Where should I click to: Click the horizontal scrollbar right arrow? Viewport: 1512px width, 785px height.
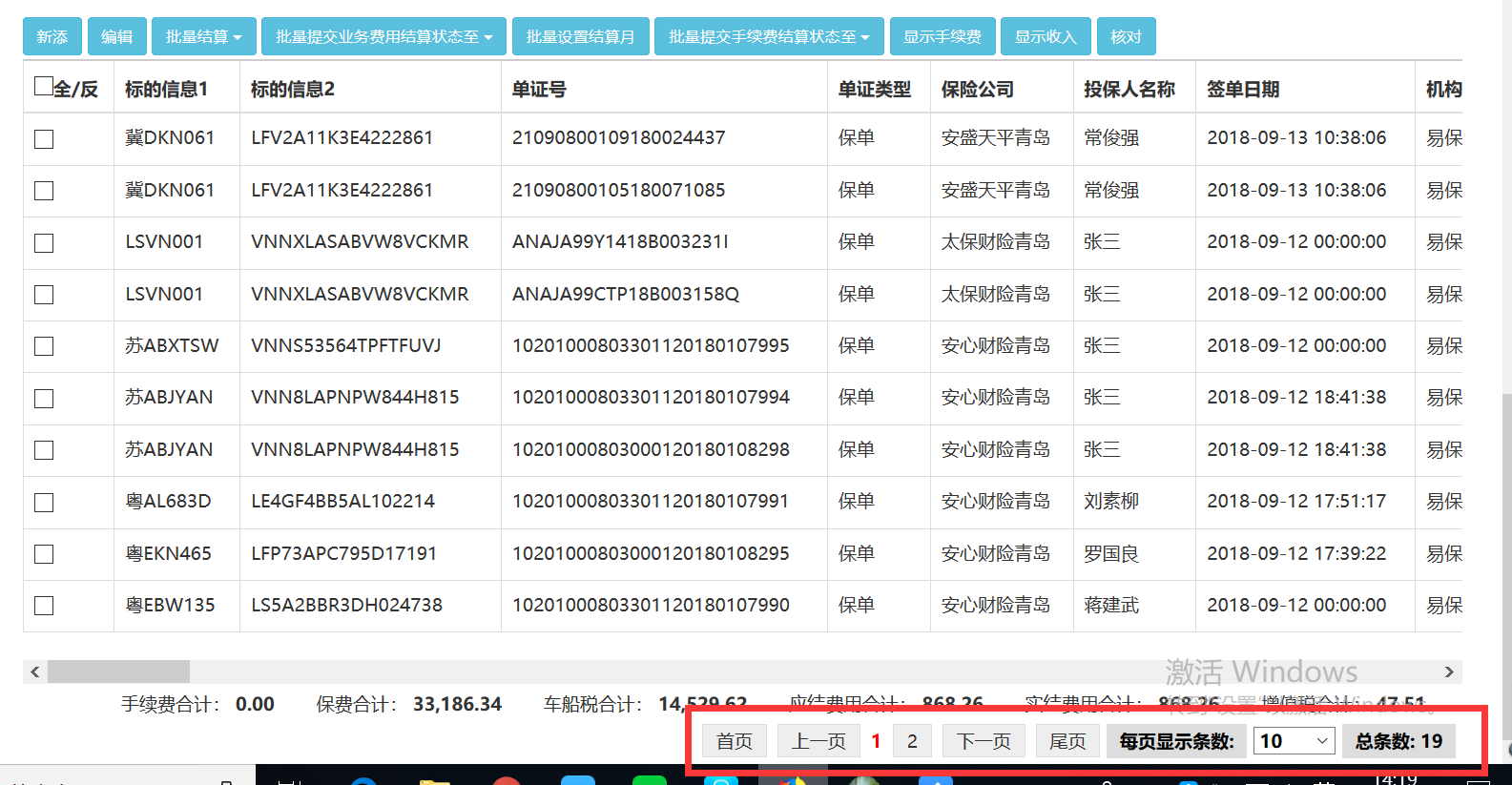(1449, 671)
